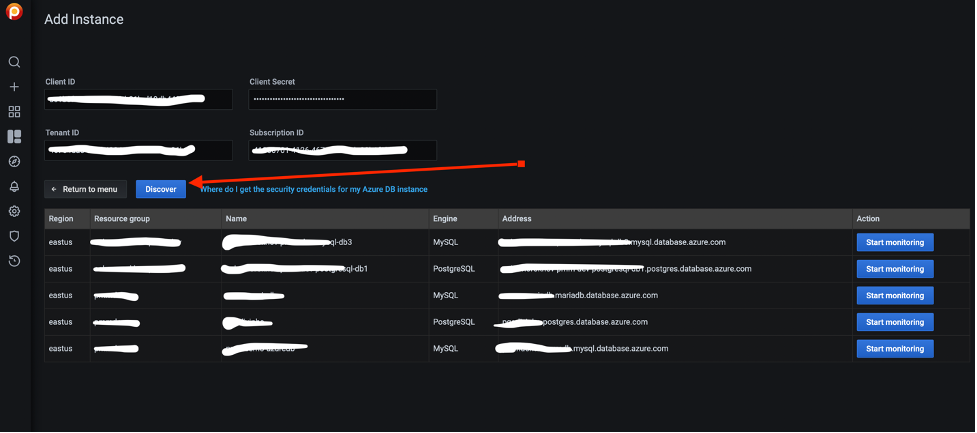
Task: Open the Configuration gear icon
Action: pos(14,211)
